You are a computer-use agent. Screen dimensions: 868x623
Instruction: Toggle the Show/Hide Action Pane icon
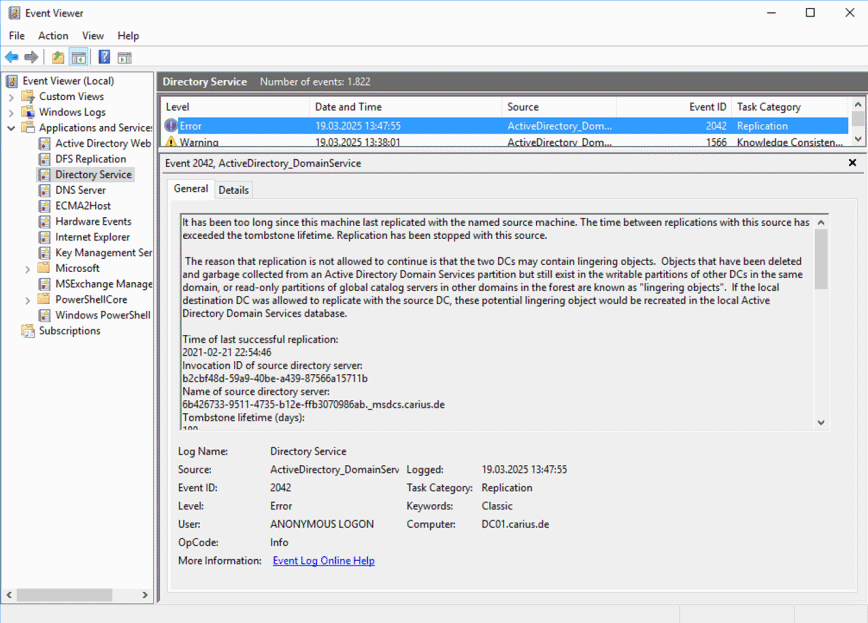pos(125,57)
